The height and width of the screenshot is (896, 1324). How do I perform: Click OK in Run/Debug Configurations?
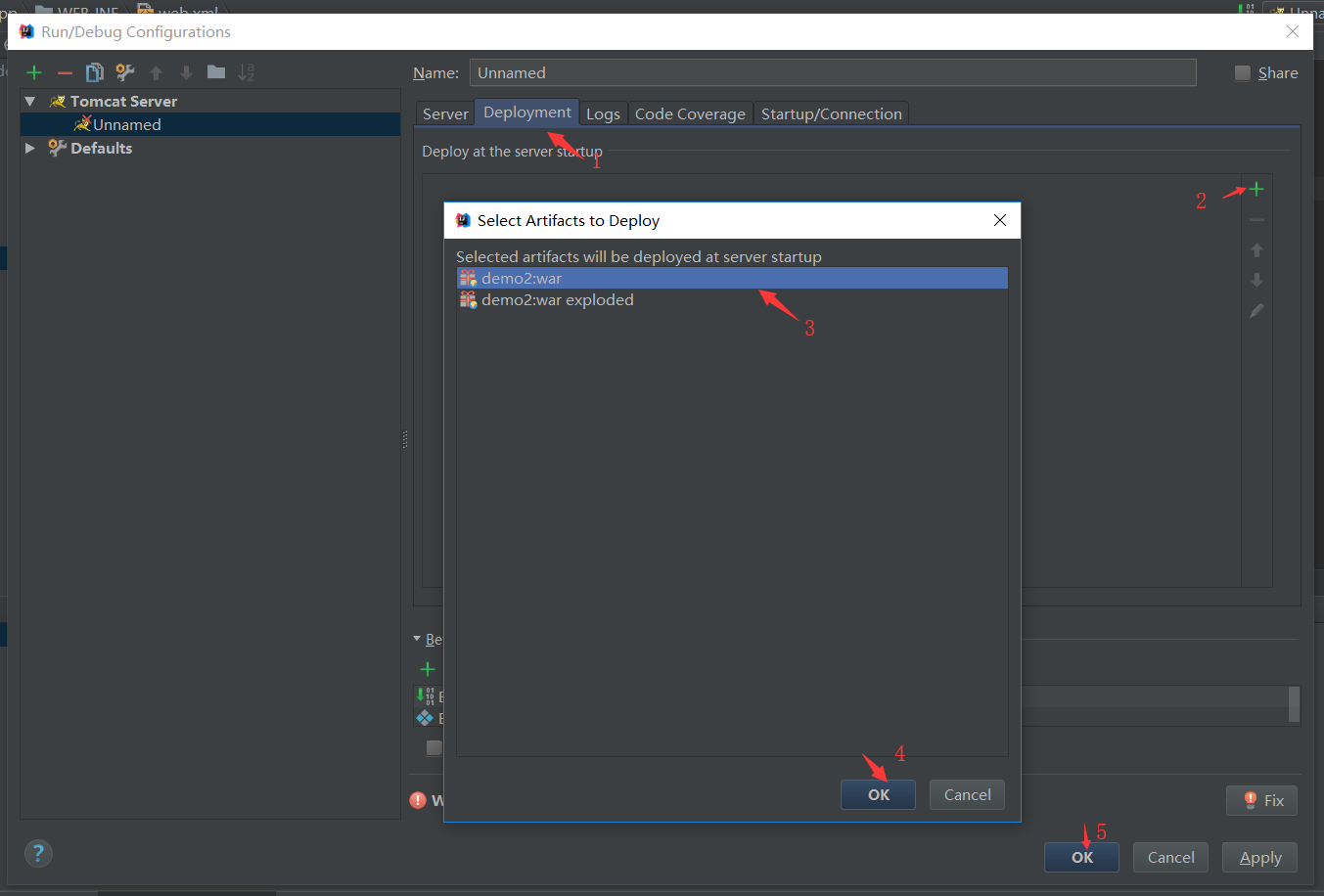(1082, 858)
